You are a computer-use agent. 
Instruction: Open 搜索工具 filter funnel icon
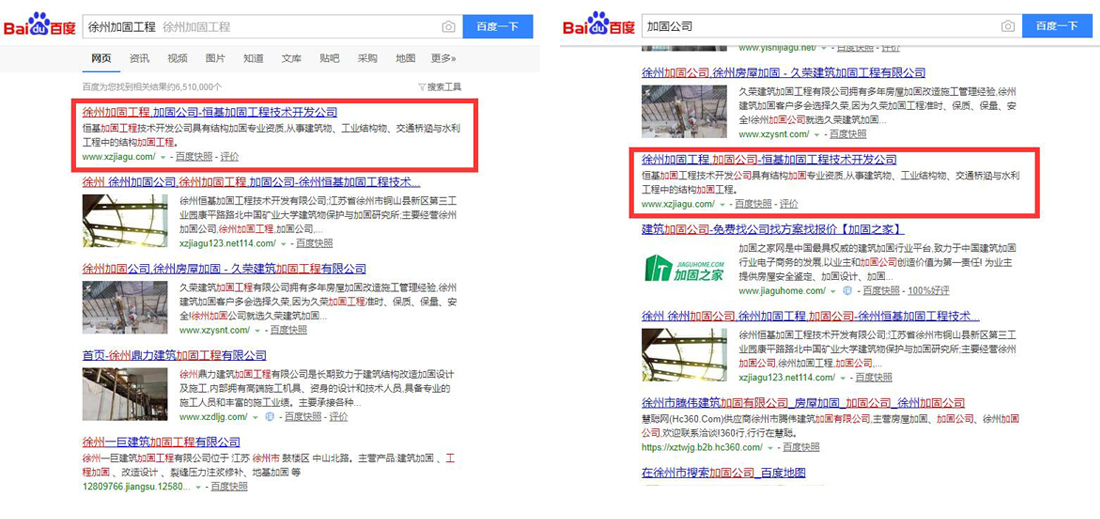tap(421, 87)
